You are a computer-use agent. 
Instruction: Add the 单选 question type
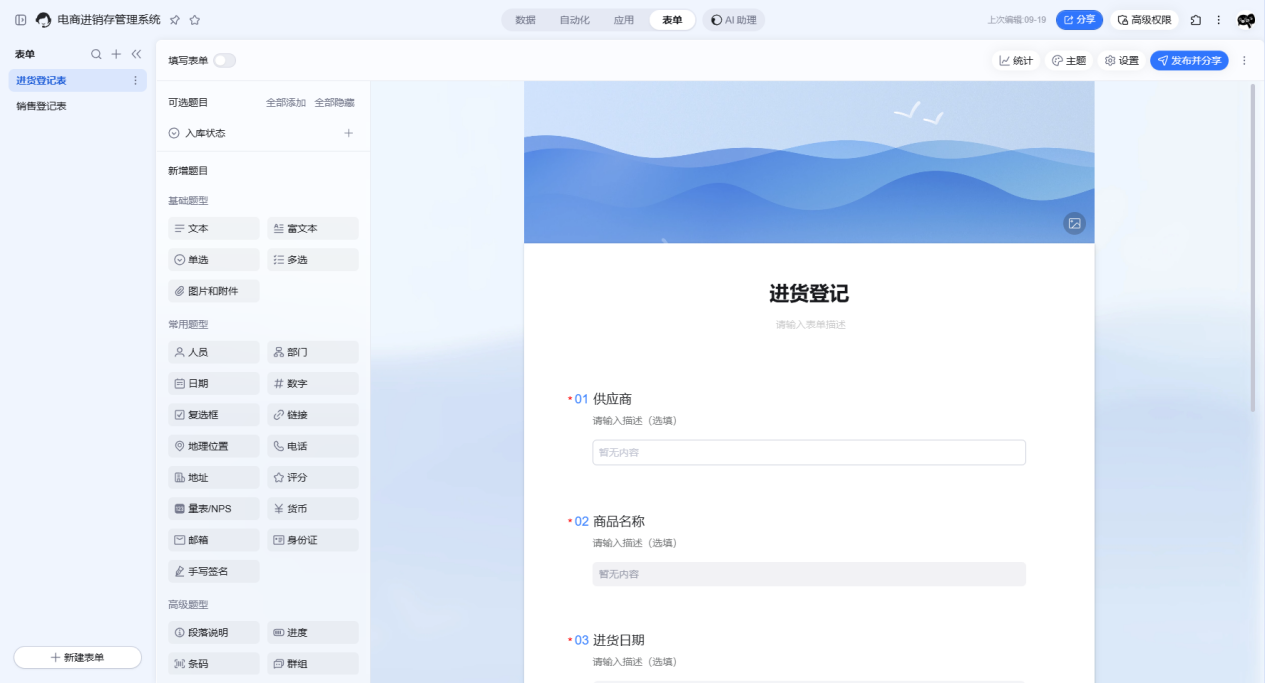point(213,259)
